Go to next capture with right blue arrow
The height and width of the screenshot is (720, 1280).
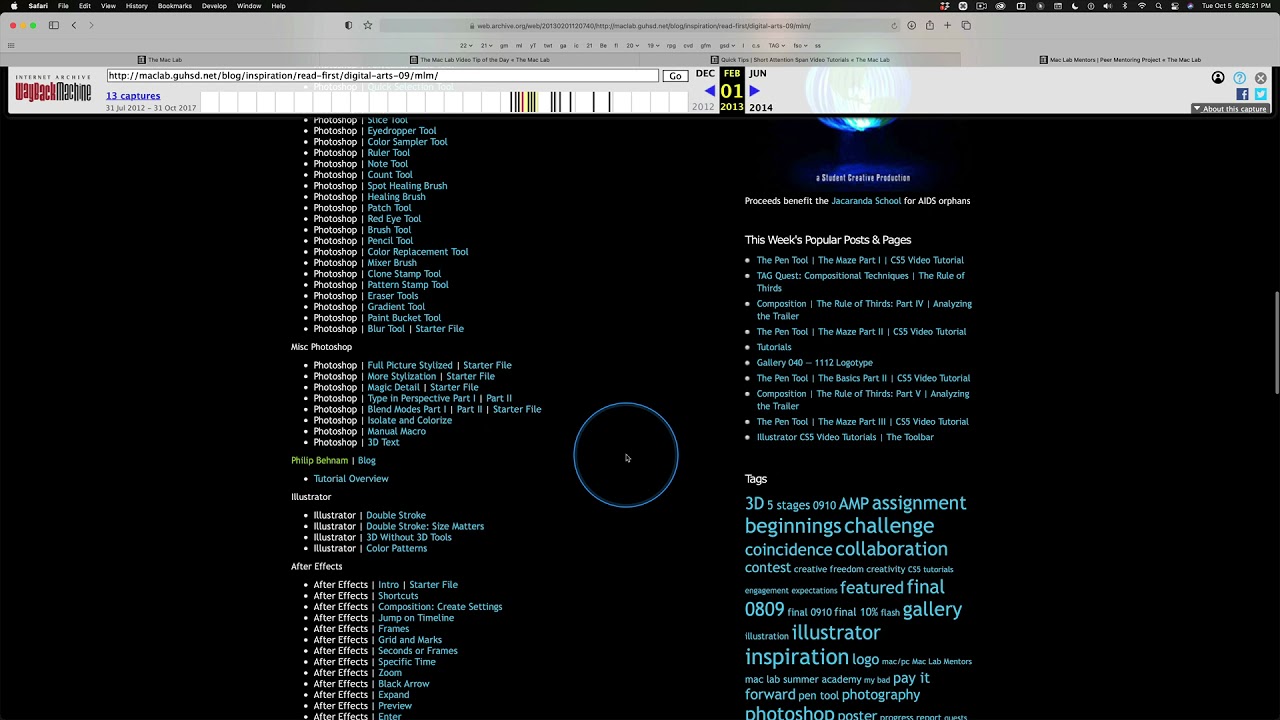click(x=755, y=91)
